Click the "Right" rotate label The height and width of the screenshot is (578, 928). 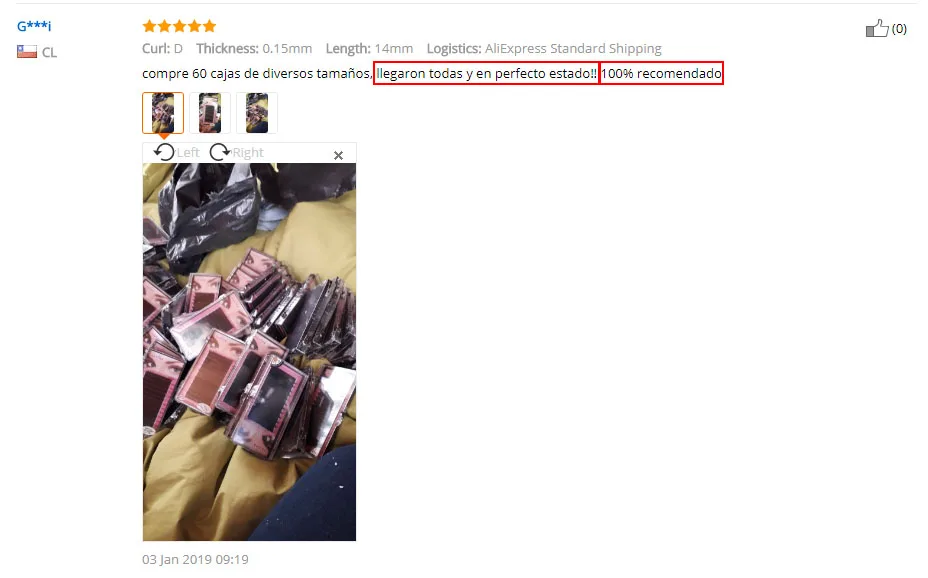[x=247, y=153]
